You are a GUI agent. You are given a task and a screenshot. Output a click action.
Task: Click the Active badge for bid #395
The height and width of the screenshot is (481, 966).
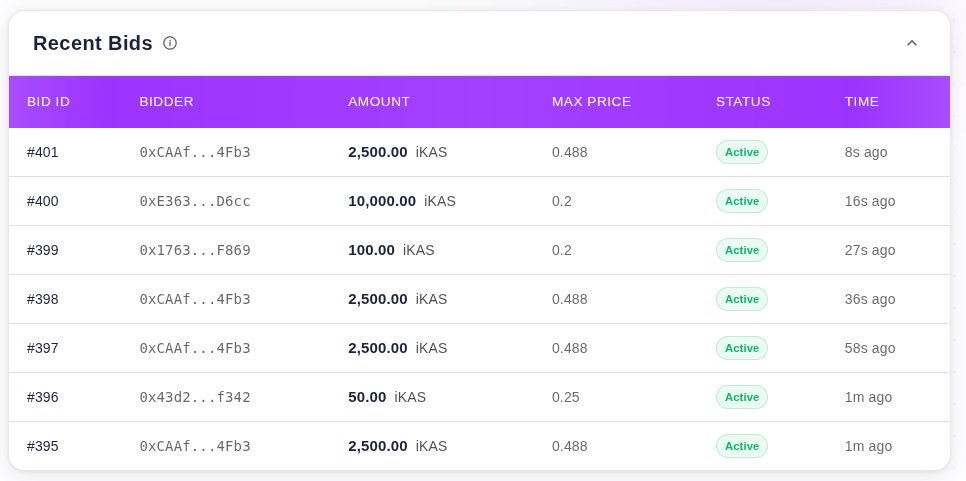[742, 446]
